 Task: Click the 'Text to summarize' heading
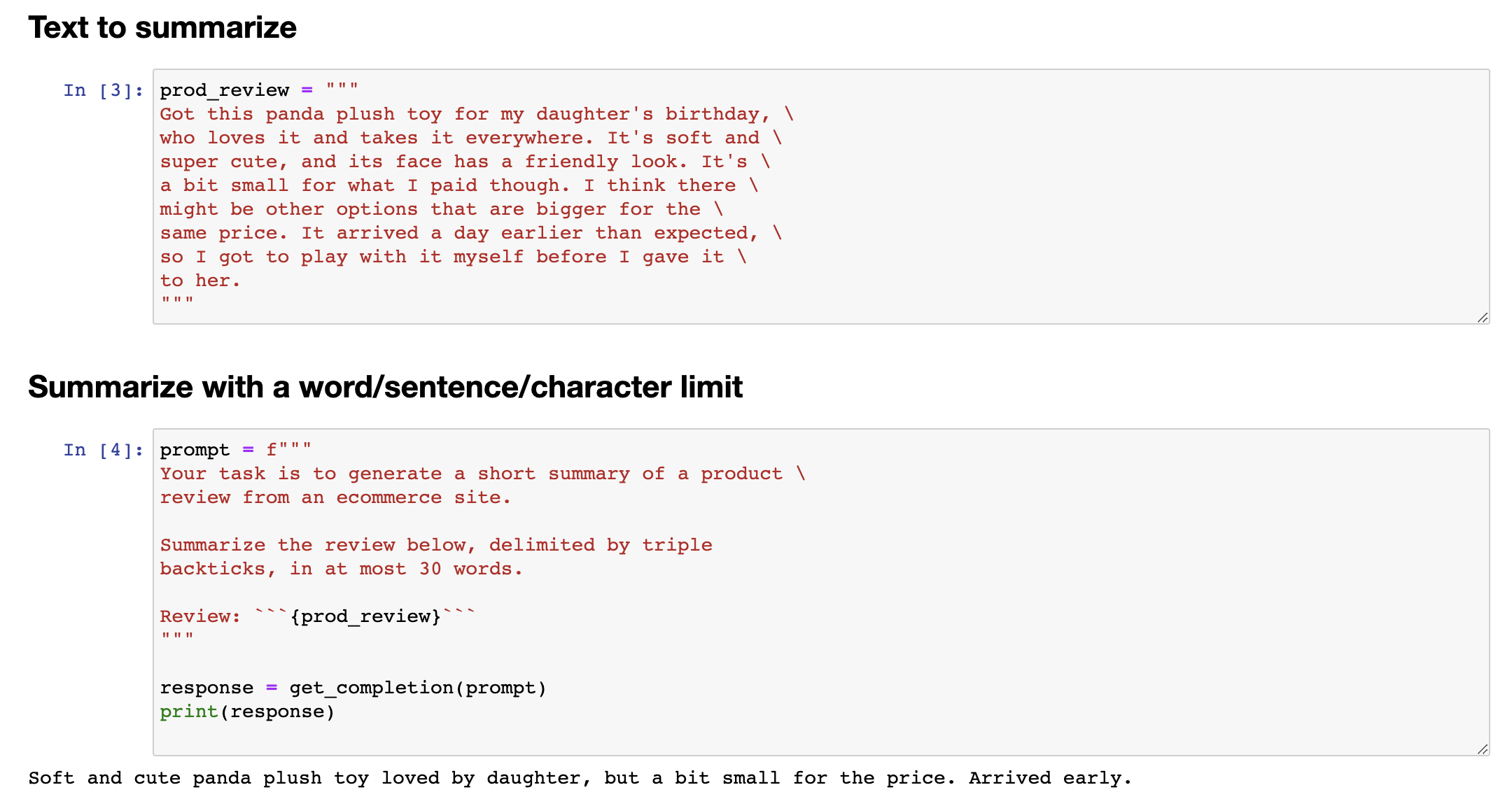point(162,28)
